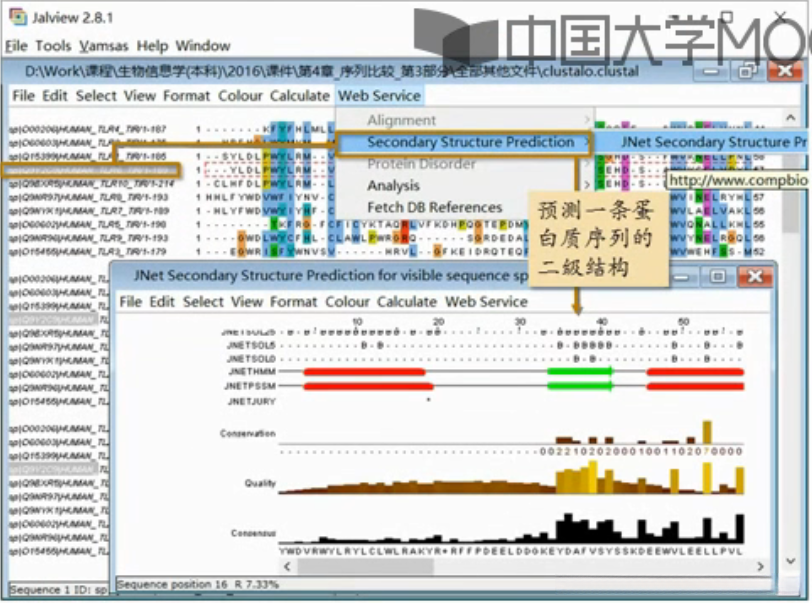Click the Consensus annotation label
Screen dimensions: 812x603
[x=253, y=533]
